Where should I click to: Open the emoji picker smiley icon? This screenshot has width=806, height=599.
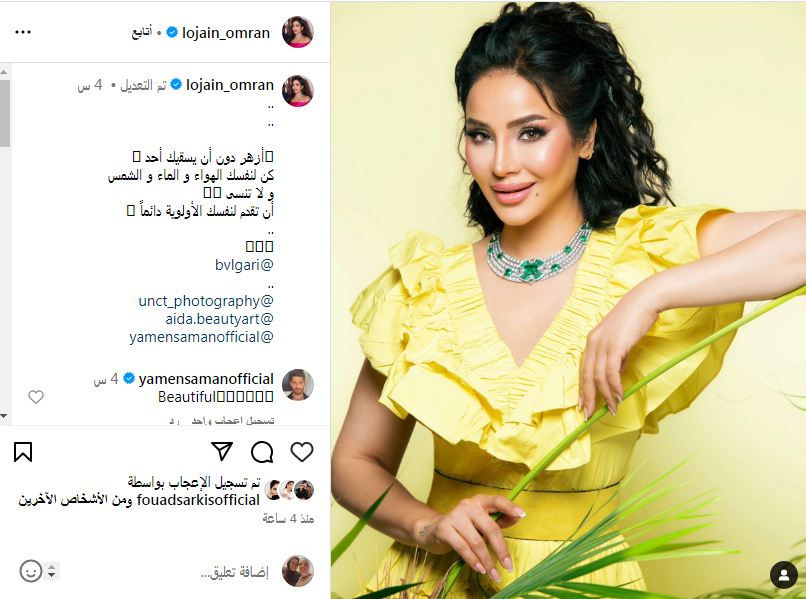tap(31, 571)
